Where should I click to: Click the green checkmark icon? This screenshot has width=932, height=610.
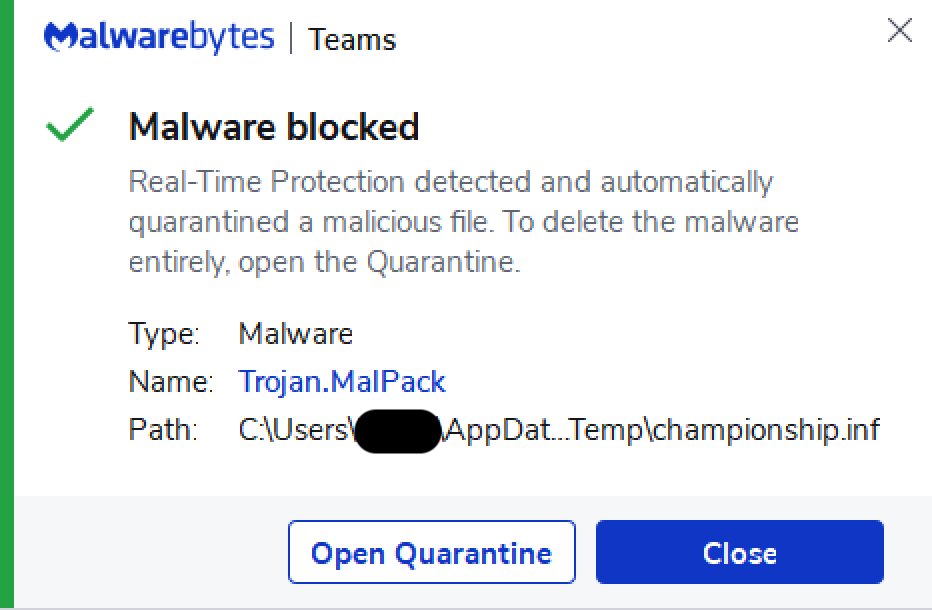(70, 126)
